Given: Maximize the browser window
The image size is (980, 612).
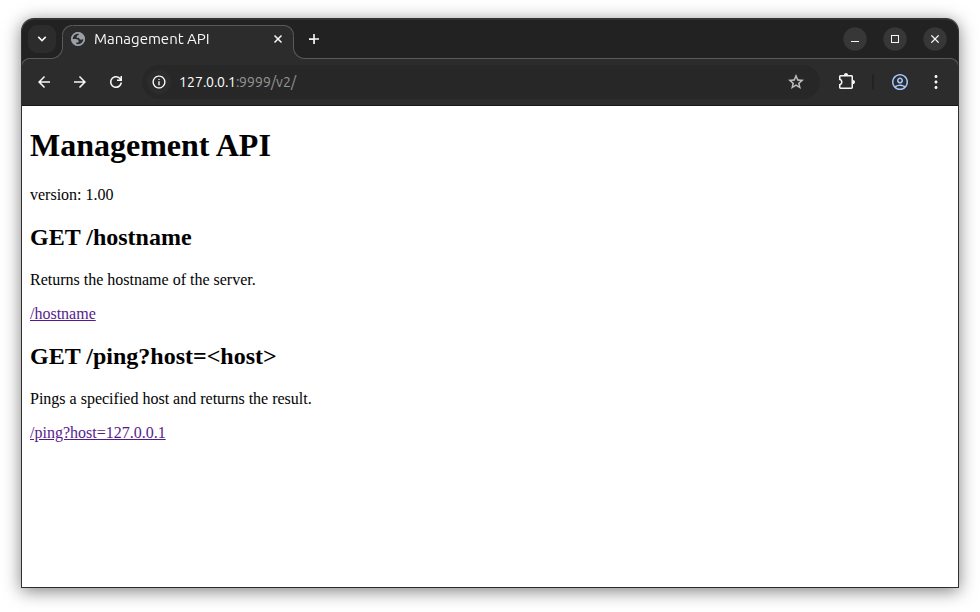Looking at the screenshot, I should pyautogui.click(x=895, y=39).
